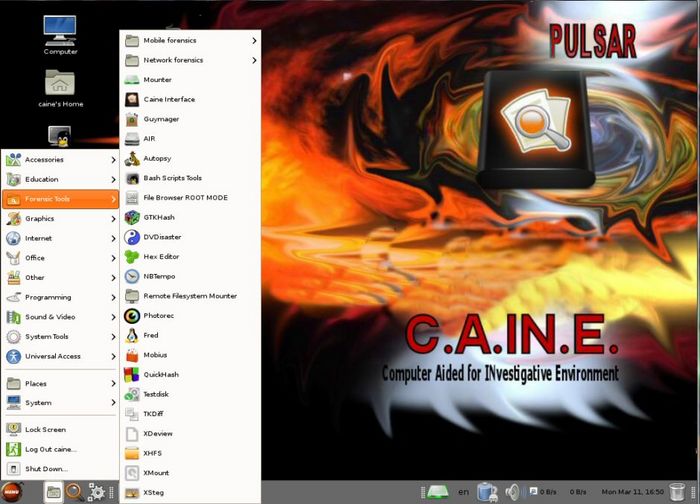Open Bash Scripts Tools icon
Image resolution: width=700 pixels, height=504 pixels.
pyautogui.click(x=132, y=178)
